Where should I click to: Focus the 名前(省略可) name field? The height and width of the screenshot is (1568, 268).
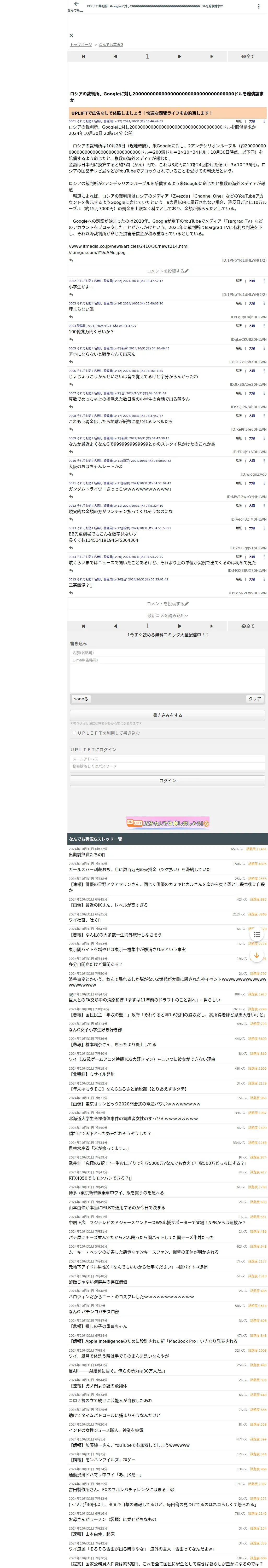167,653
